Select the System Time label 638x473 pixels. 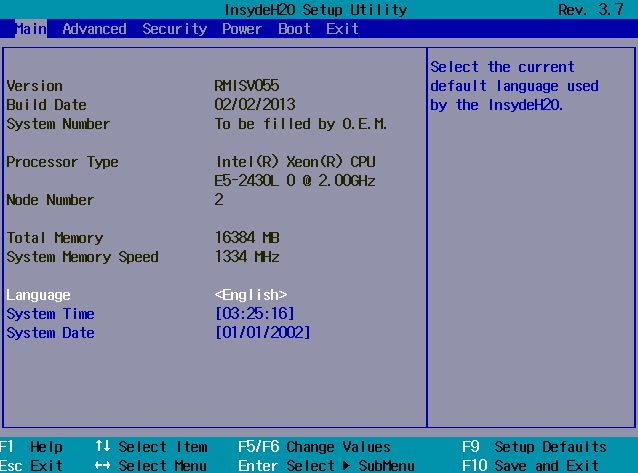(x=50, y=314)
